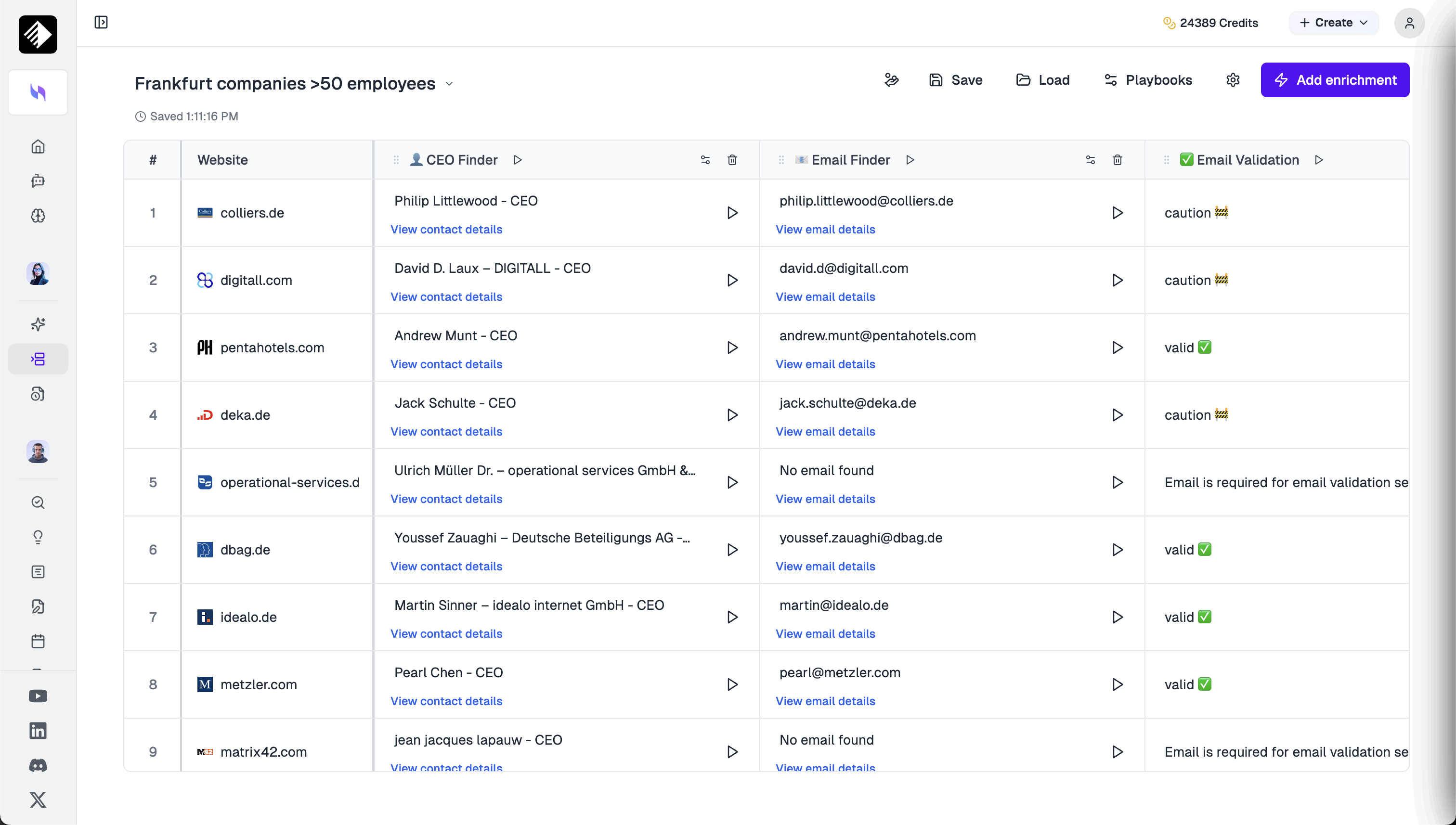Viewport: 1456px width, 825px height.
Task: Open the file search icon in sidebar
Action: click(x=38, y=394)
